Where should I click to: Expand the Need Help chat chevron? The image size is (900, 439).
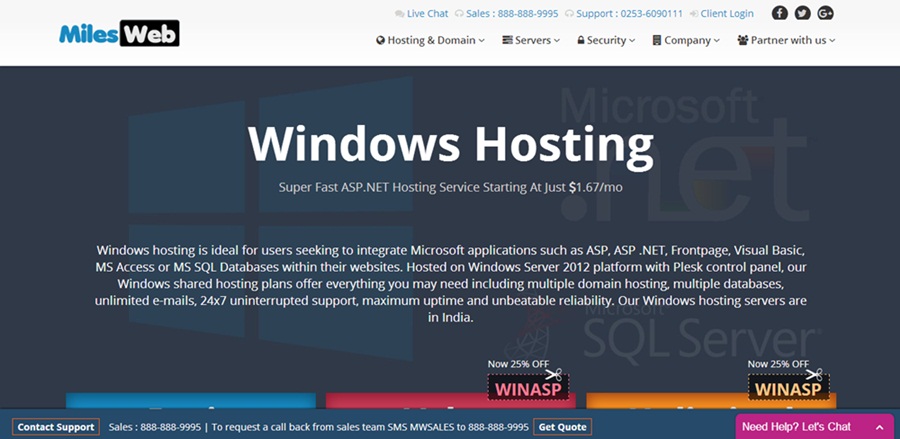pos(879,428)
